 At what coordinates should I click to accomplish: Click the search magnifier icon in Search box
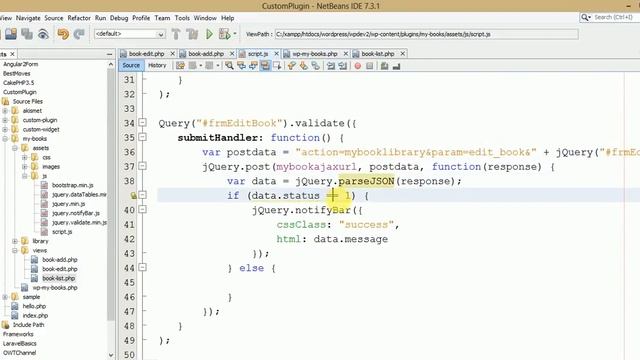click(586, 17)
